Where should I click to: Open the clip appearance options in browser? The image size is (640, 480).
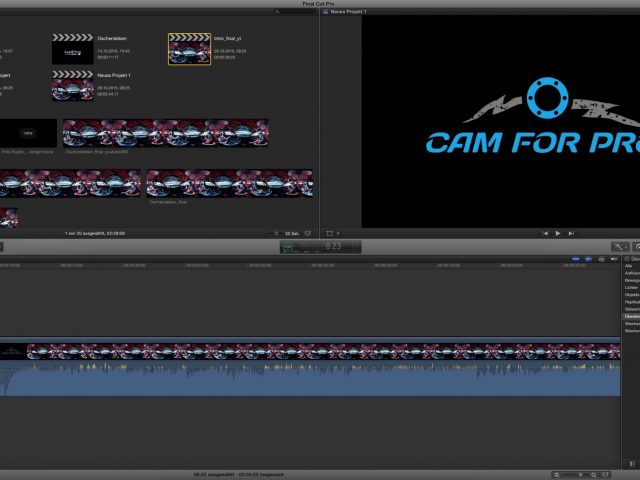308,233
